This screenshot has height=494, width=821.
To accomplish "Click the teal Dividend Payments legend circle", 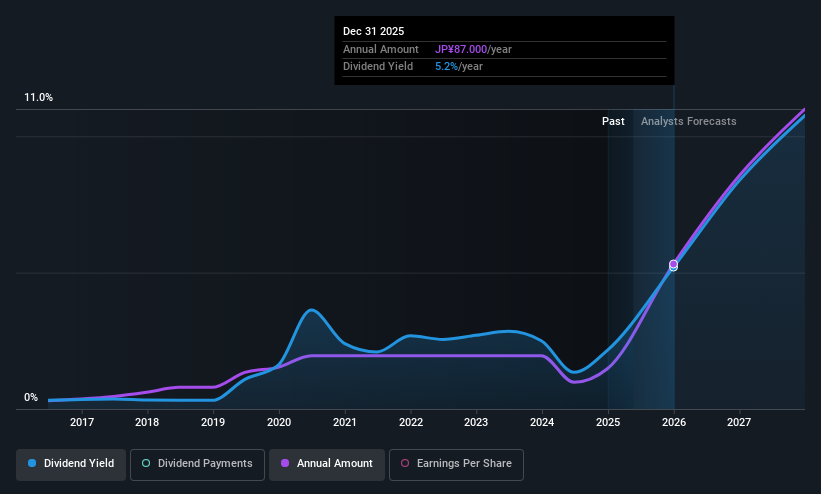I will [146, 463].
